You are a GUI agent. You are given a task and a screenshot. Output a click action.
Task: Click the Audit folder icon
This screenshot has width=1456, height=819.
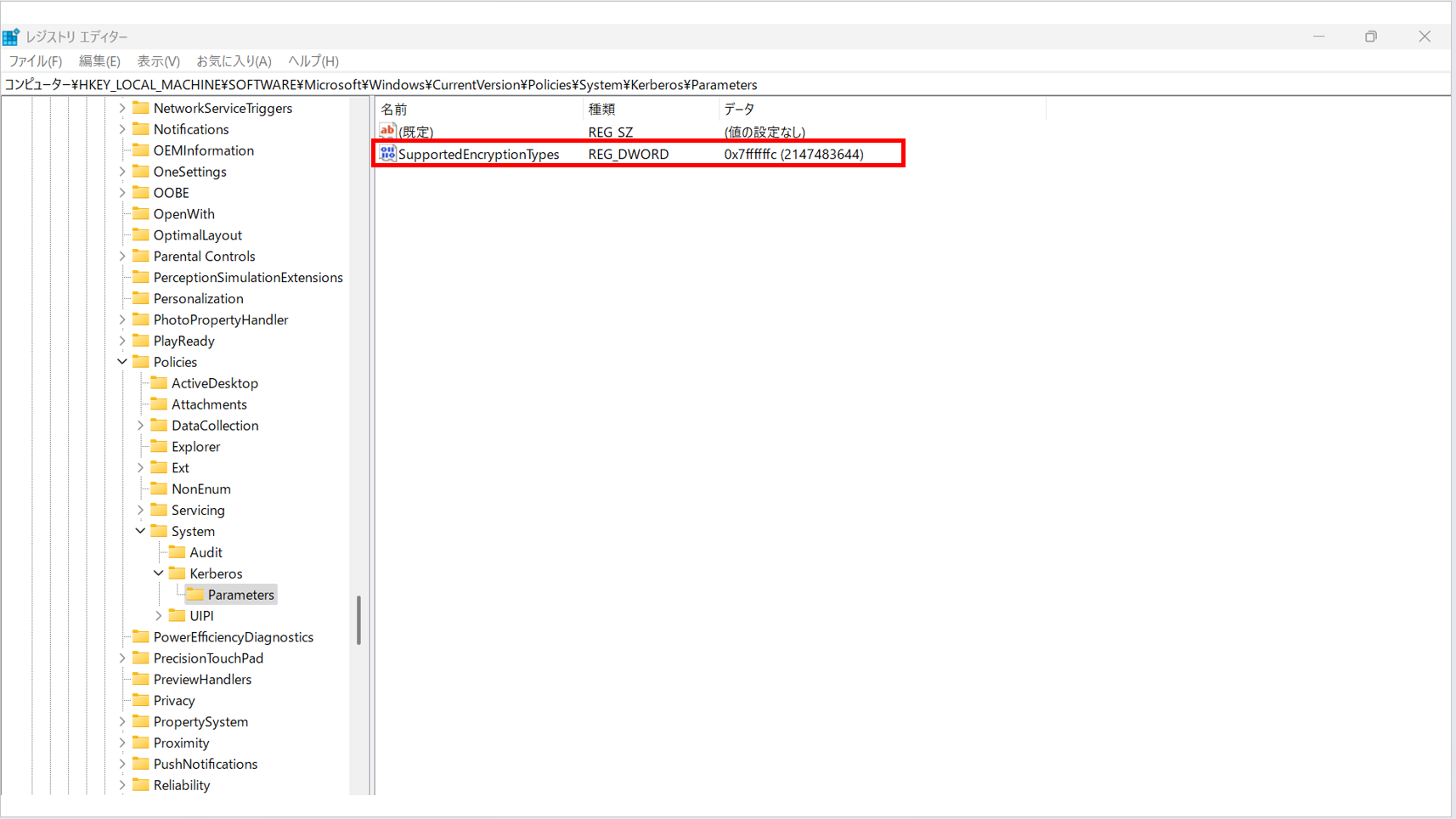point(177,552)
